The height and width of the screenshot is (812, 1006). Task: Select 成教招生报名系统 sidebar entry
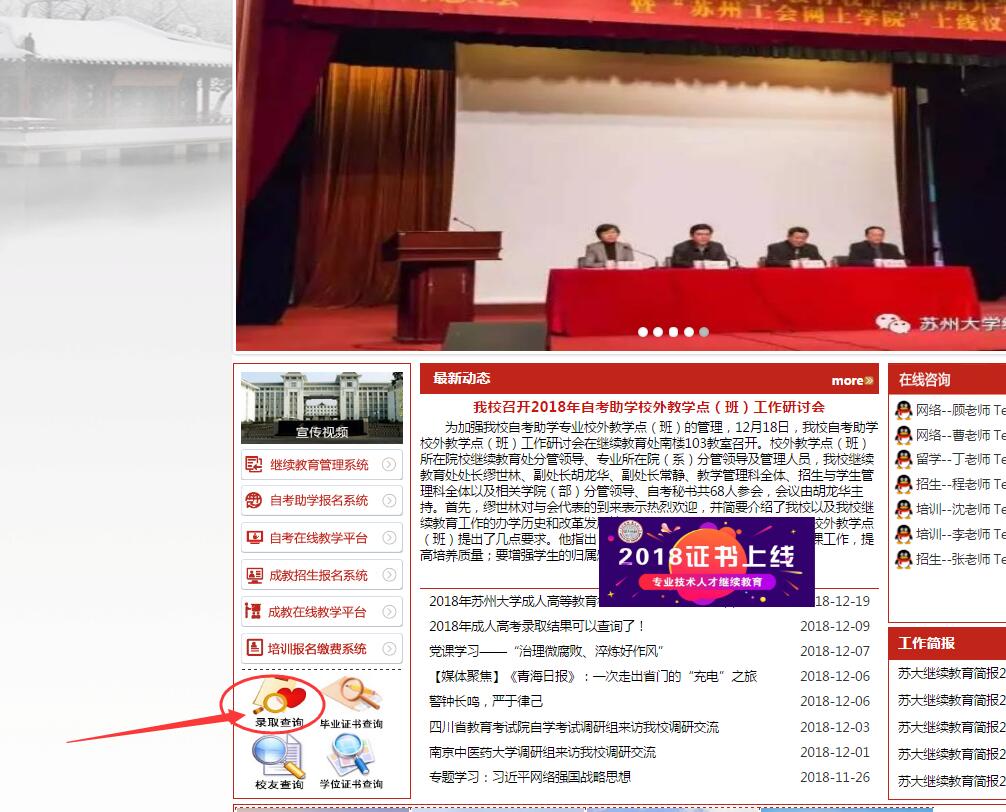pos(319,575)
